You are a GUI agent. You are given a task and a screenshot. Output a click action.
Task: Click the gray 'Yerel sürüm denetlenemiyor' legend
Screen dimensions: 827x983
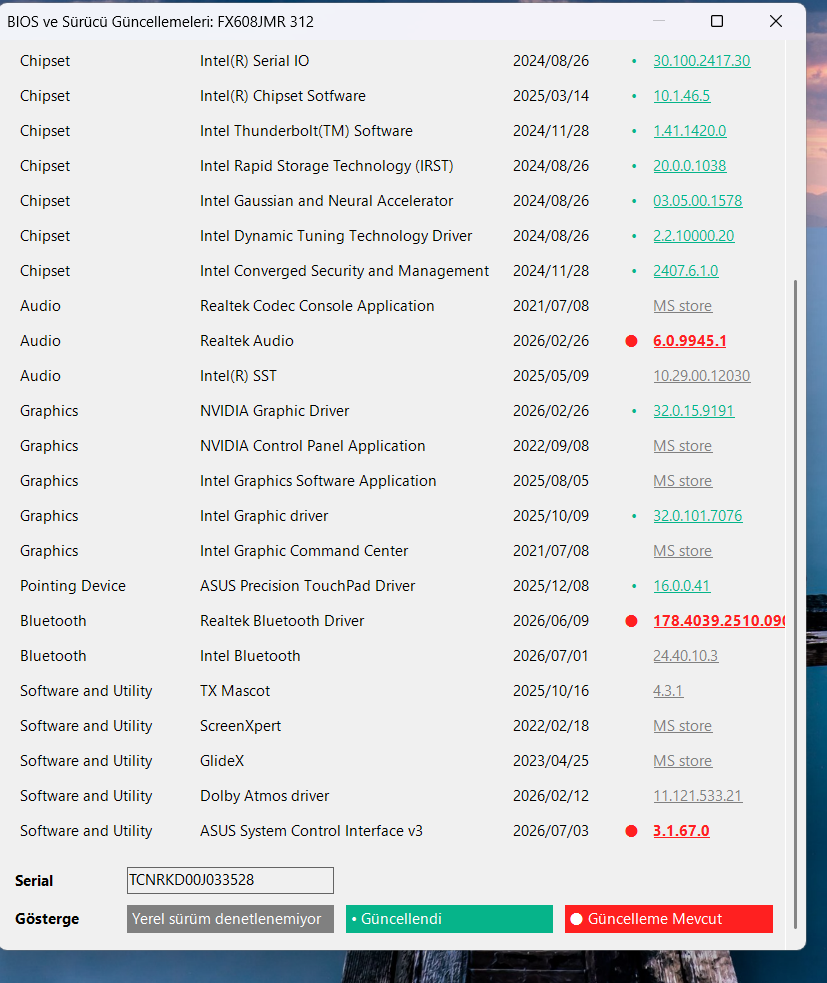(x=230, y=919)
